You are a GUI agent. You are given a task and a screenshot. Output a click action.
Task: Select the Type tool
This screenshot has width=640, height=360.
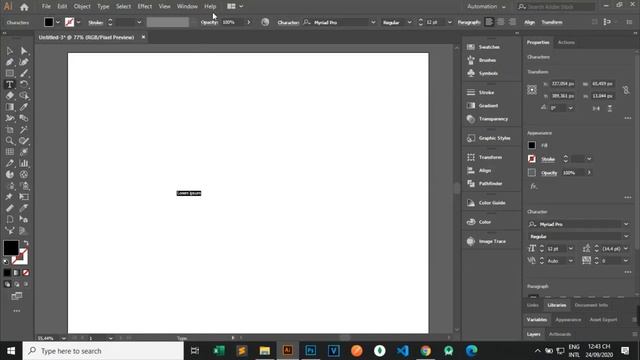point(9,84)
